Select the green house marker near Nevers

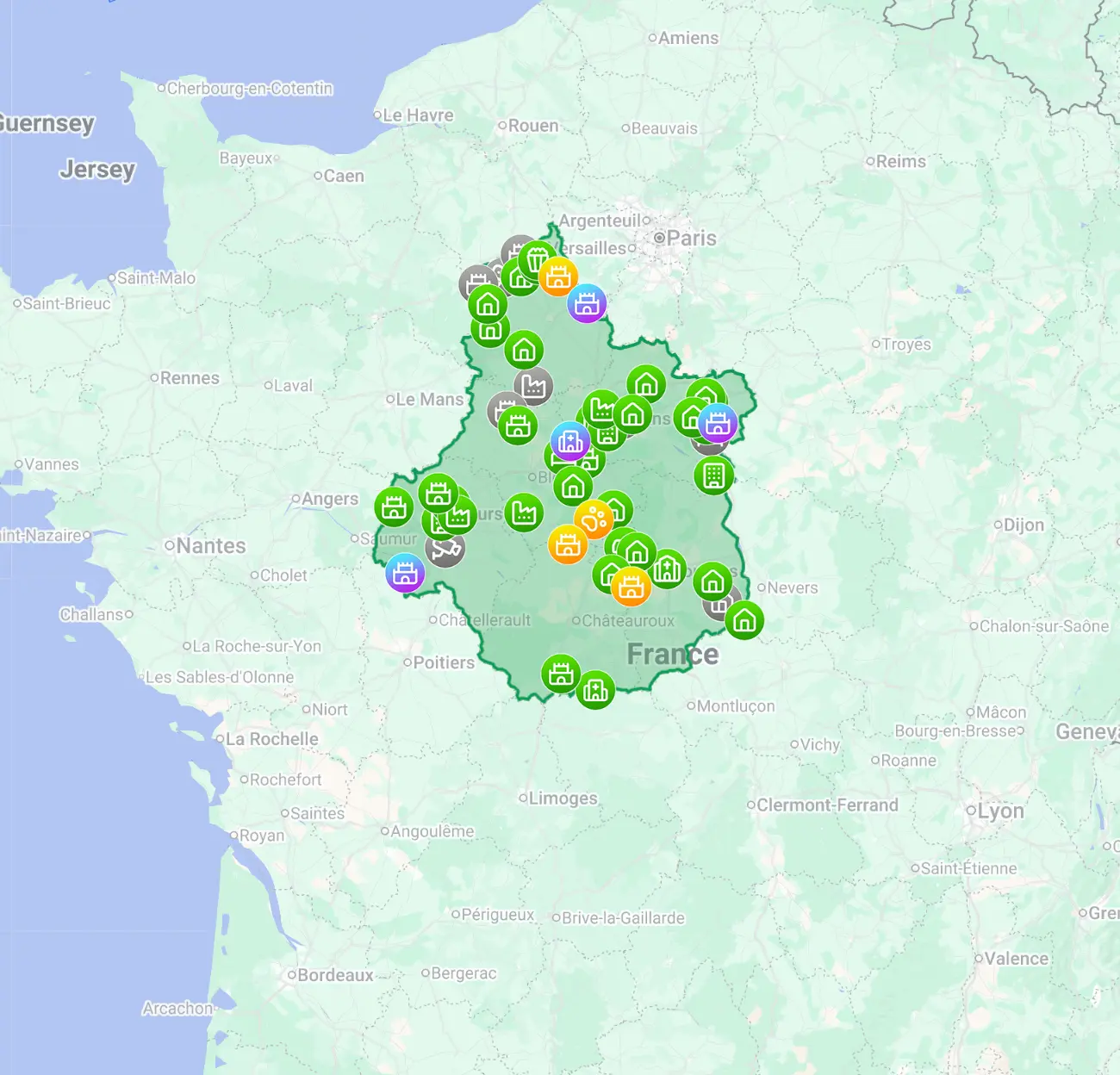(746, 622)
